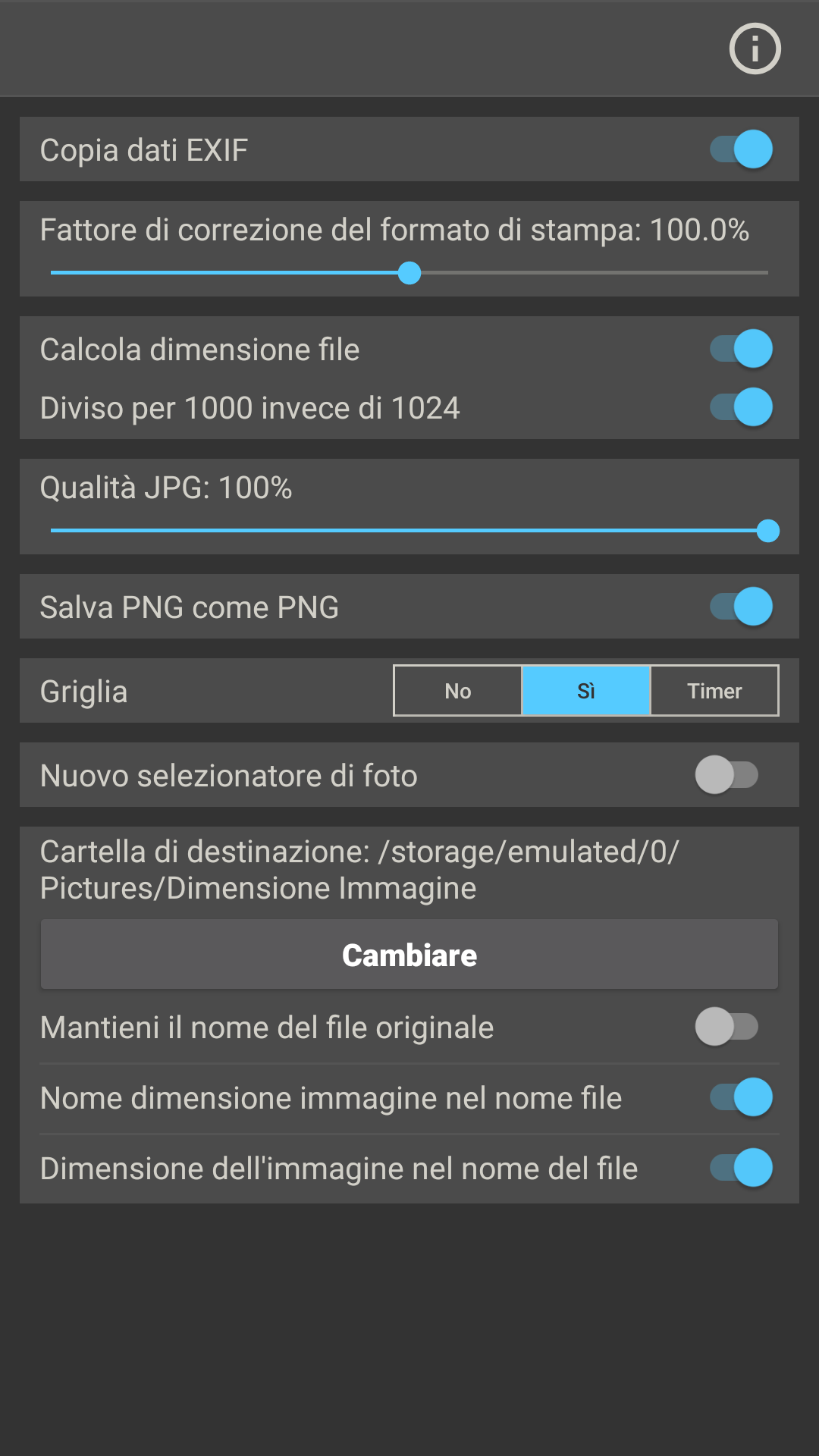Select No for Griglia
The height and width of the screenshot is (1456, 819).
click(x=458, y=691)
